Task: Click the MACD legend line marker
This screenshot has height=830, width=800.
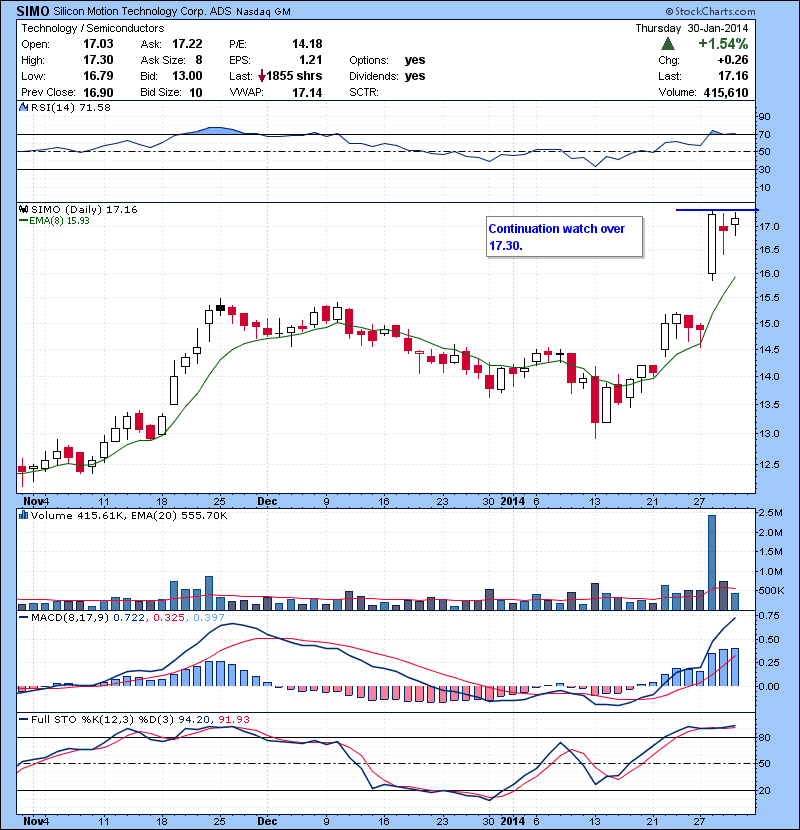Action: [x=24, y=617]
